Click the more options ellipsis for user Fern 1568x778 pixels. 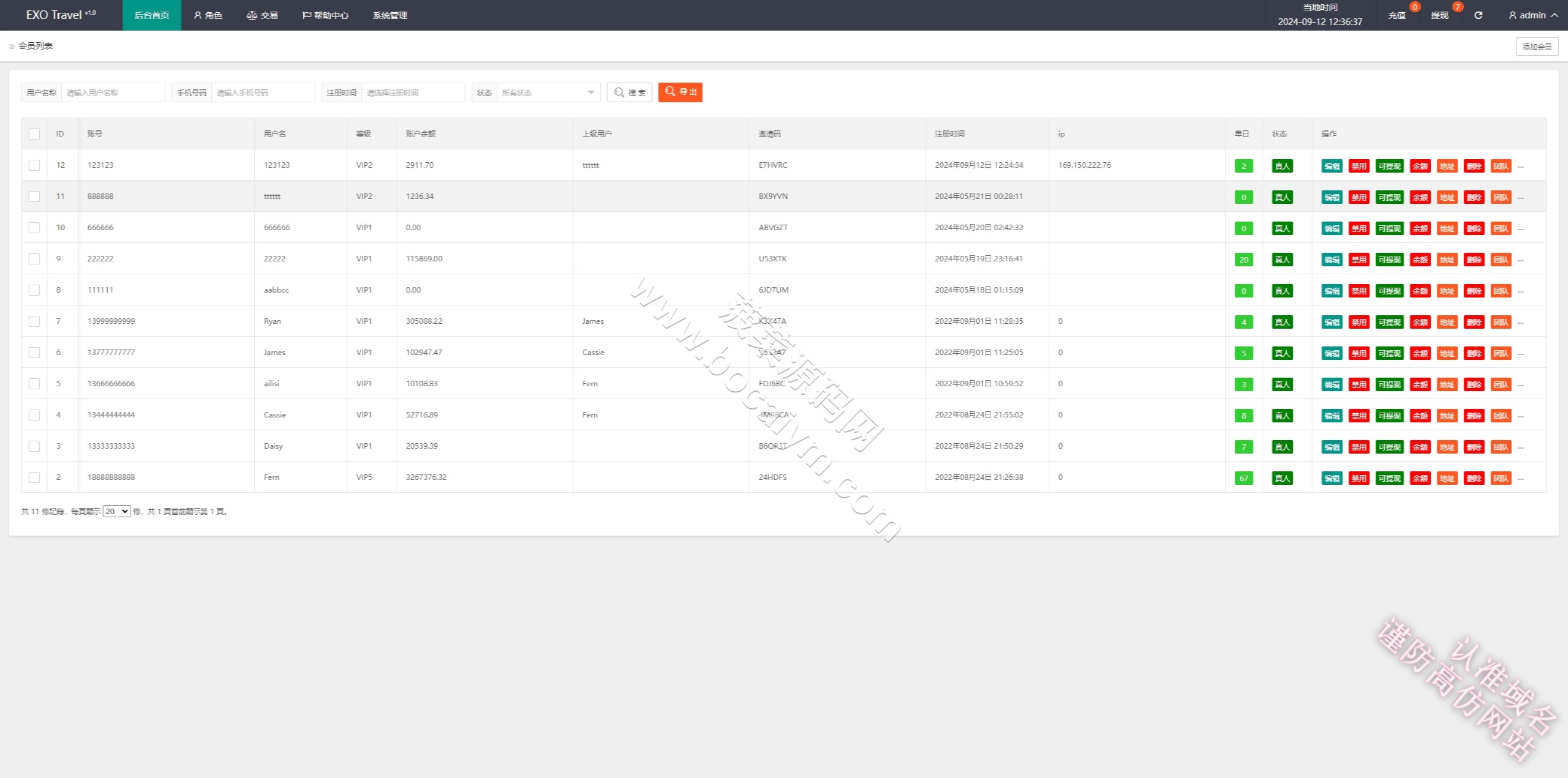(1521, 478)
